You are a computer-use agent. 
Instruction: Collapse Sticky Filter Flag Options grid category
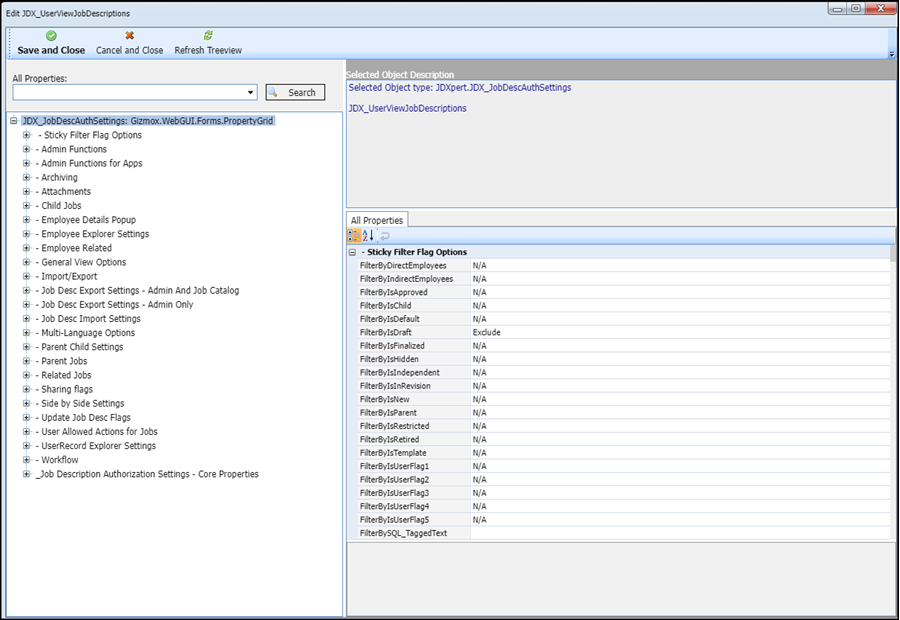(352, 252)
